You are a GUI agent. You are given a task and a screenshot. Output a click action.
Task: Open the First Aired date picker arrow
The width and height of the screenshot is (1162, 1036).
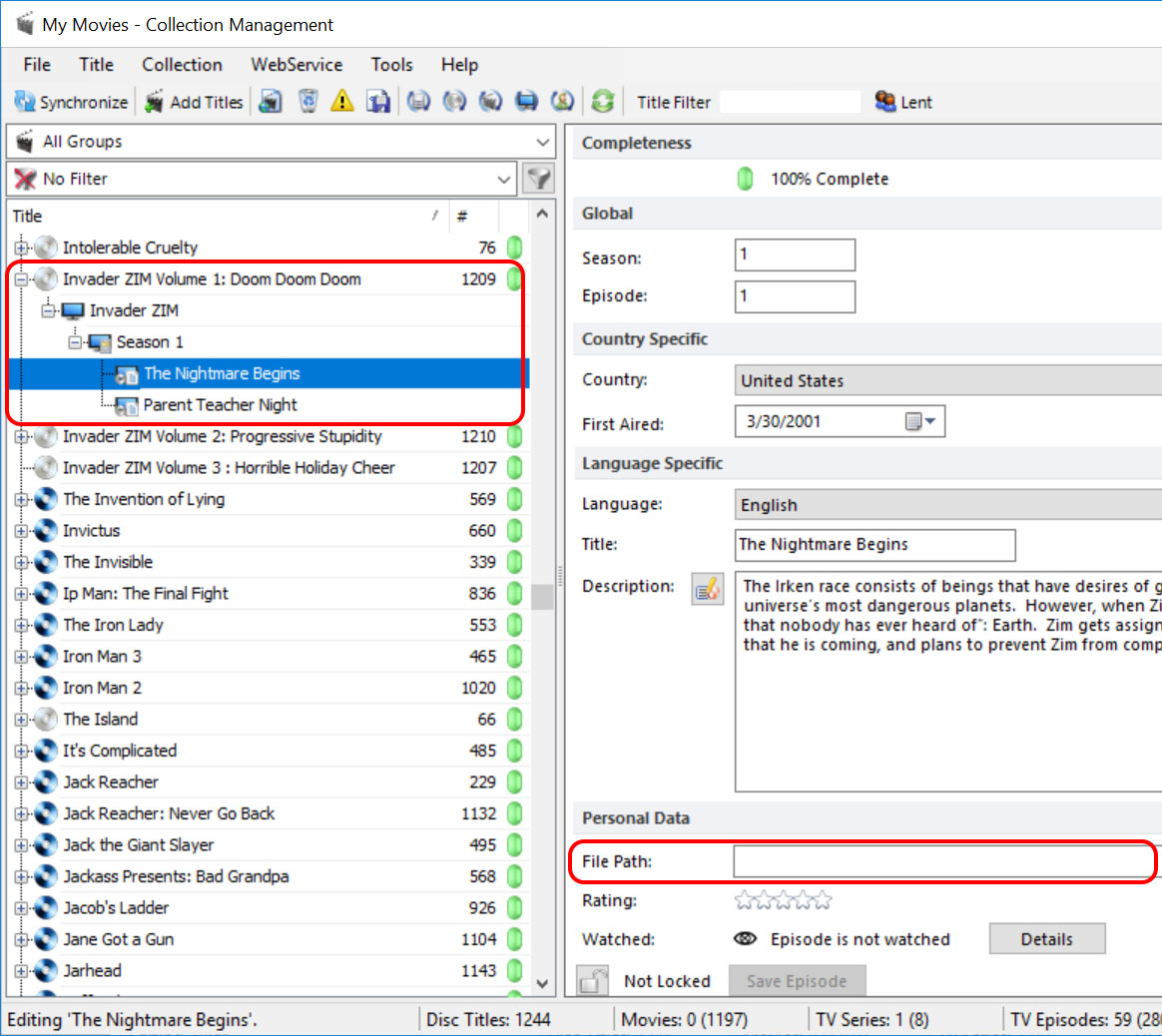tap(930, 421)
